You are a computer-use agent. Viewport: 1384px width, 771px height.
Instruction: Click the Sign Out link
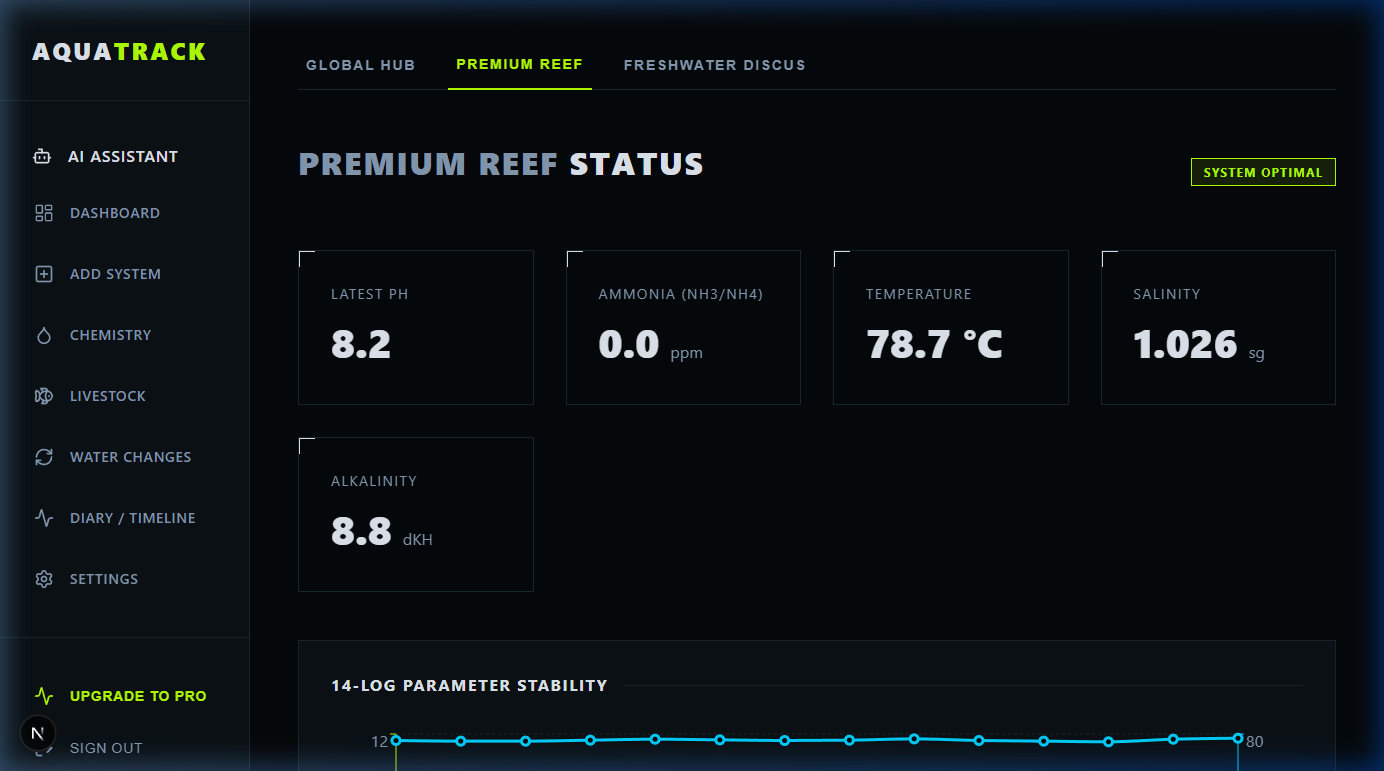coord(106,748)
